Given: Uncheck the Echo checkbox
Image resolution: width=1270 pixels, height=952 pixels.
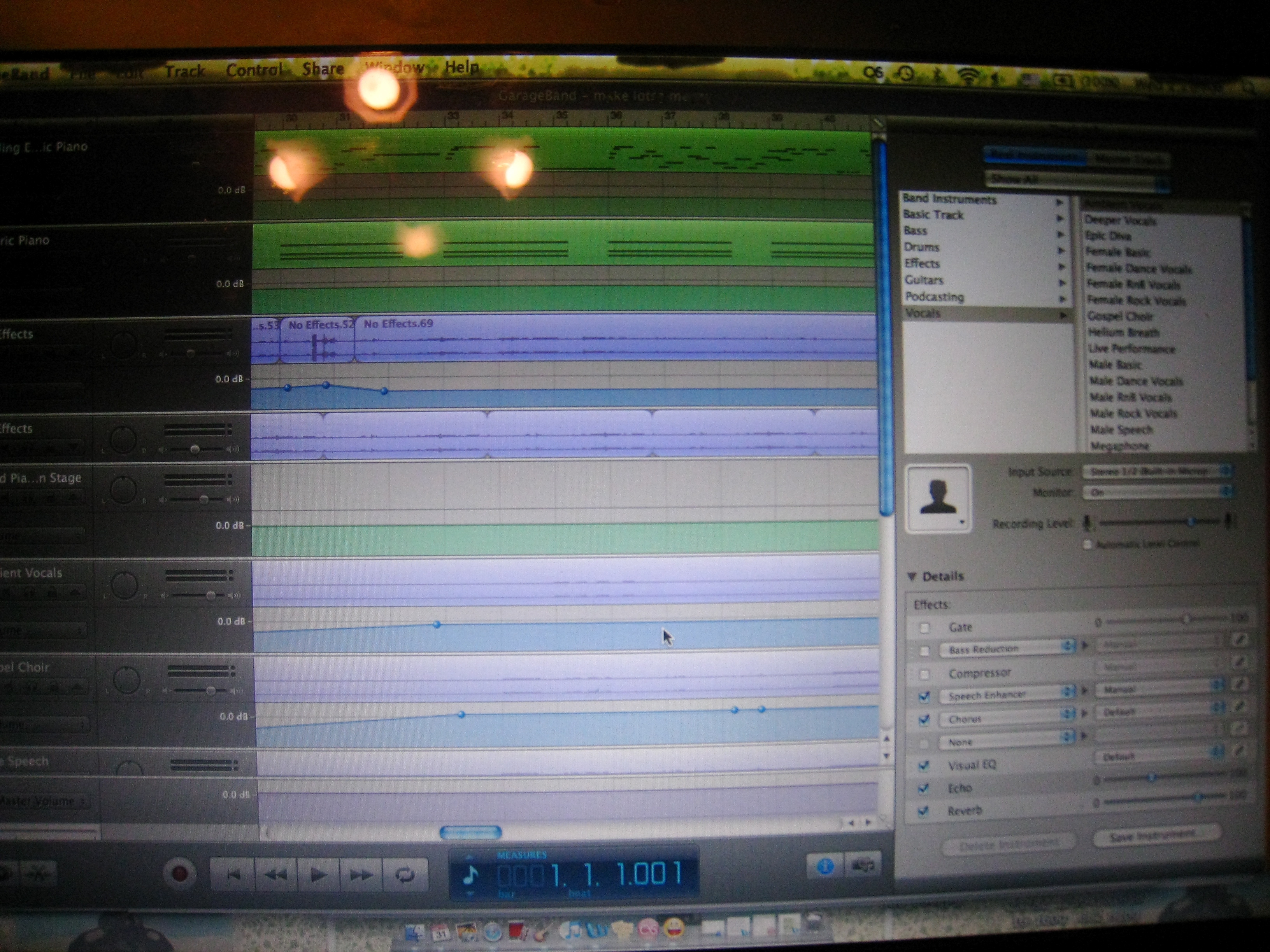Looking at the screenshot, I should click(x=924, y=788).
